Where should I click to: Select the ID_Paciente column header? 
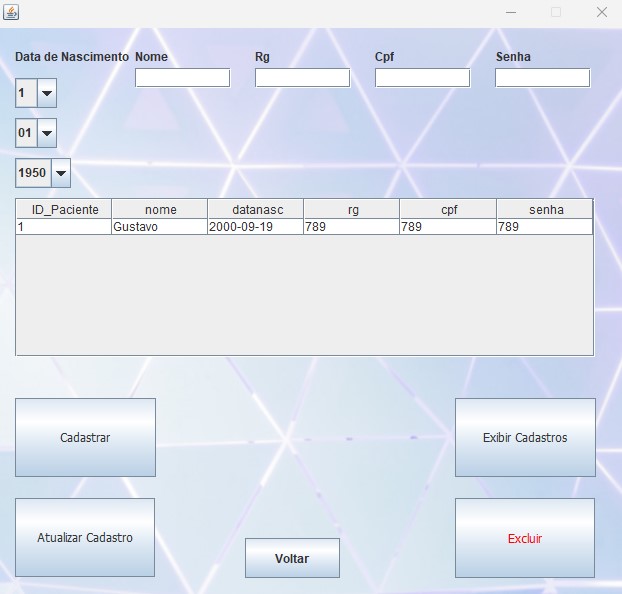coord(64,209)
